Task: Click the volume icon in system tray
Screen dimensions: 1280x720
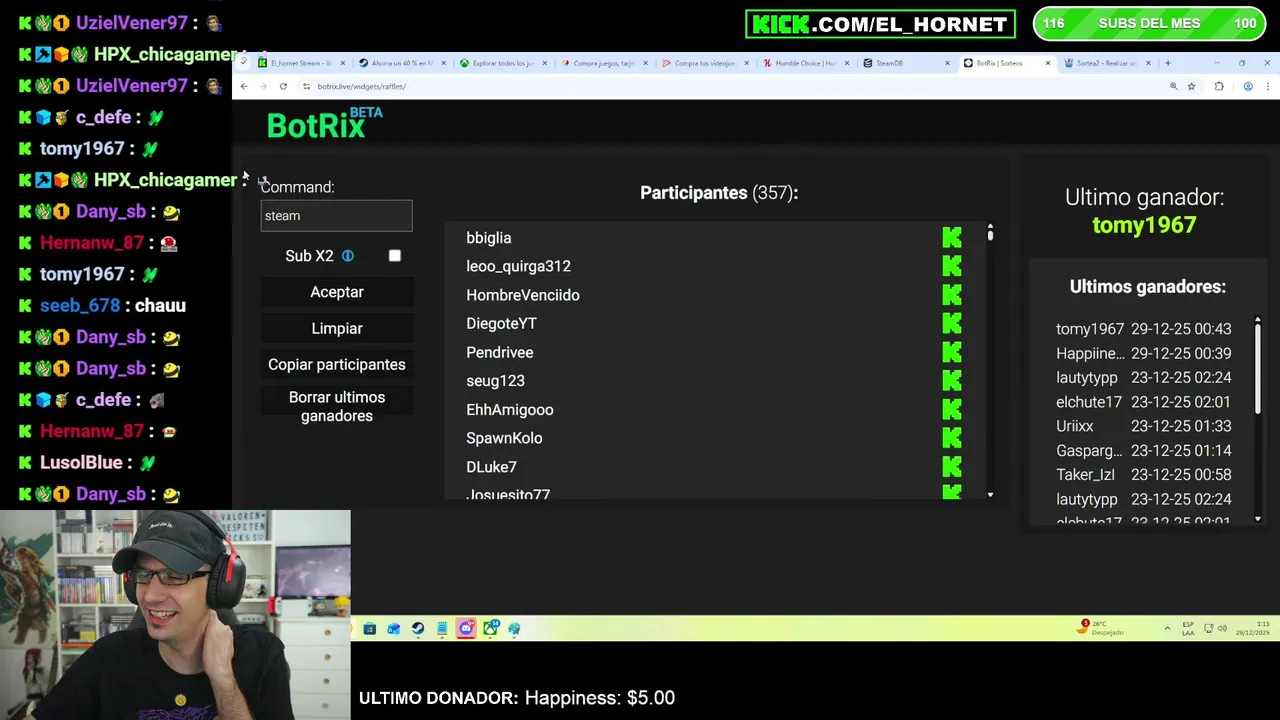Action: click(x=1222, y=628)
